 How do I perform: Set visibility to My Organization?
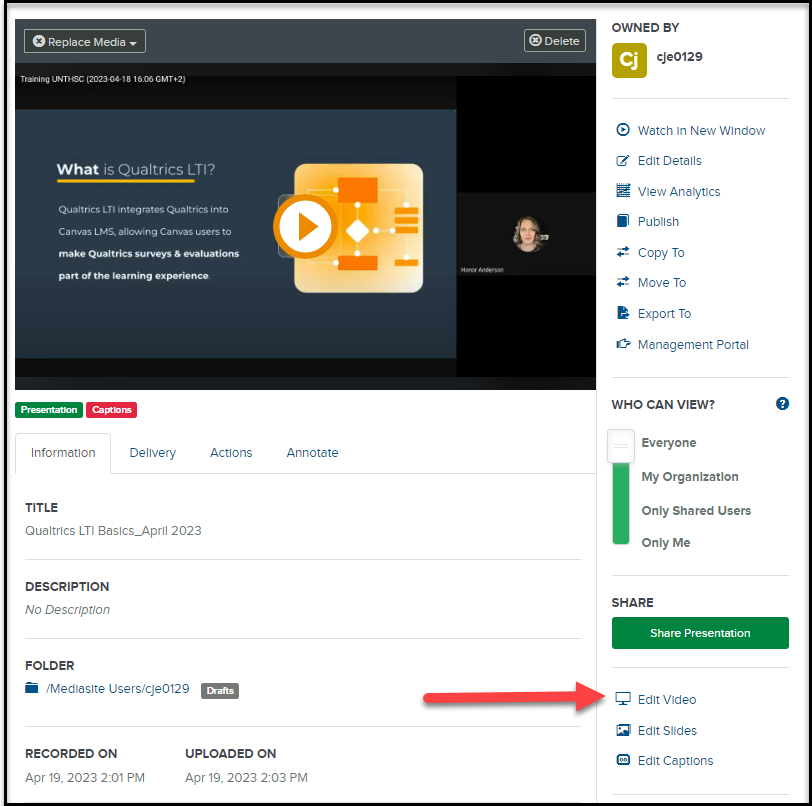click(690, 477)
